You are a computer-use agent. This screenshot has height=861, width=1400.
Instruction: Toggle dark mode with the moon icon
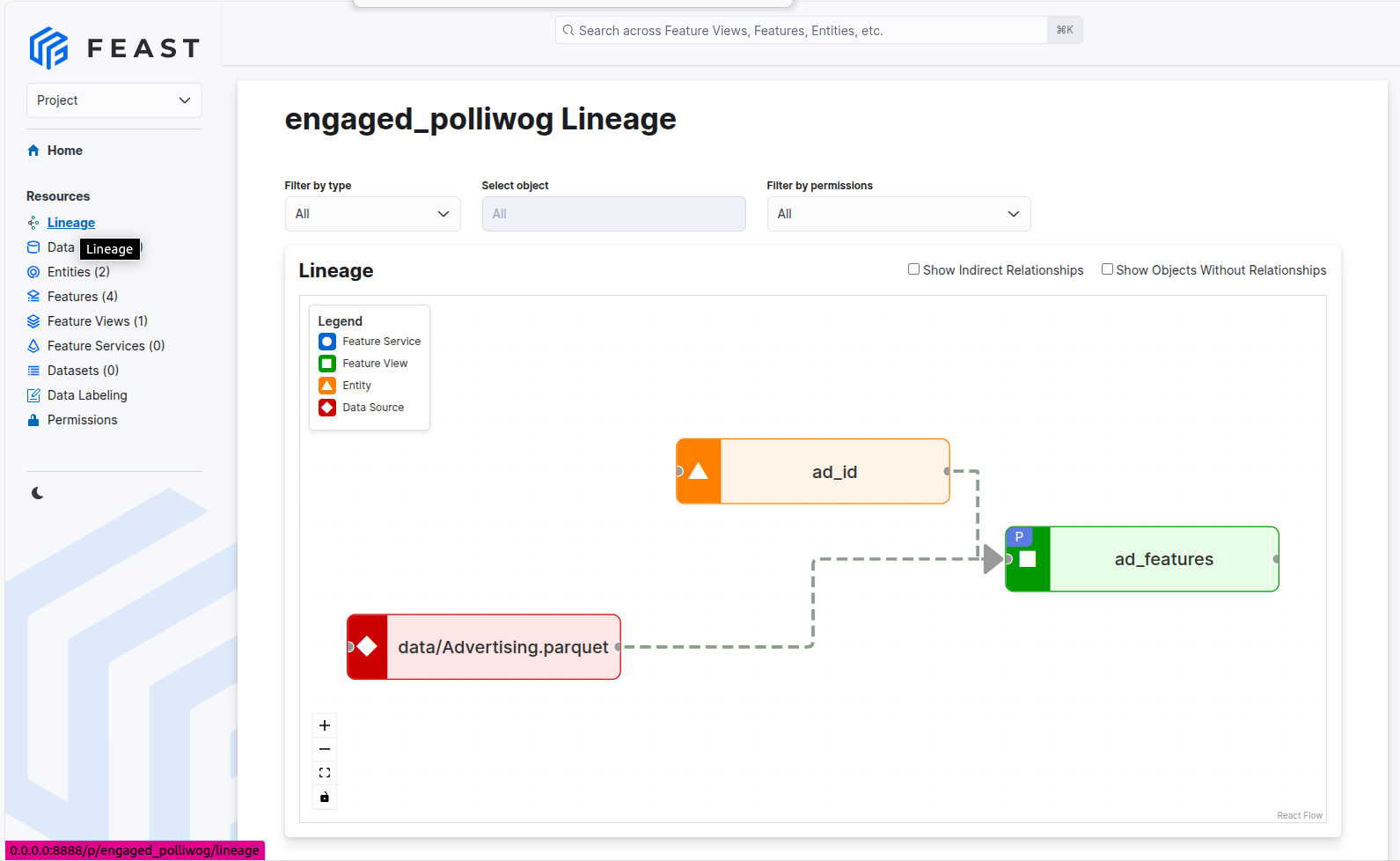37,493
